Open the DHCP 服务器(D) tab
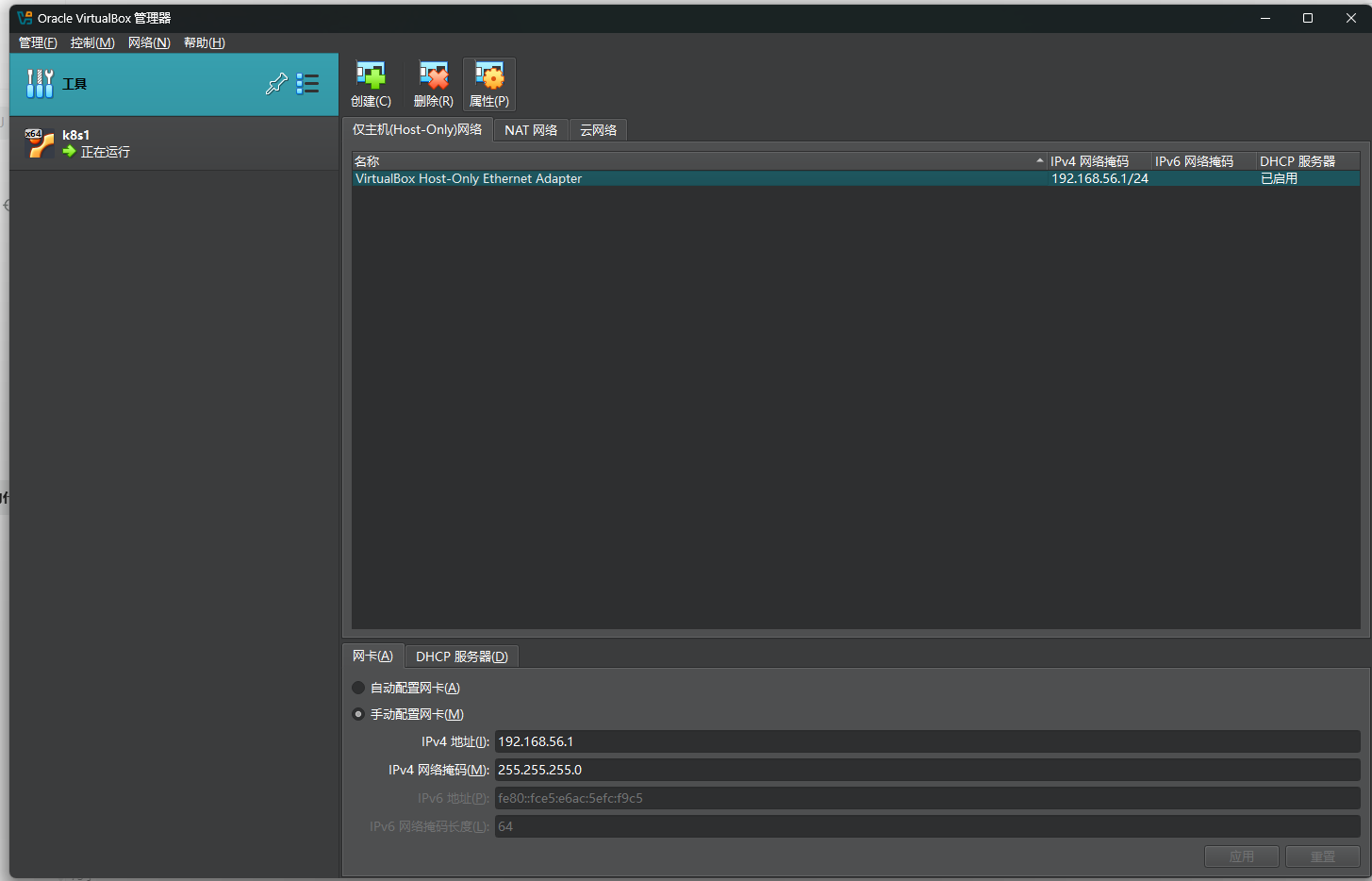 (x=461, y=657)
